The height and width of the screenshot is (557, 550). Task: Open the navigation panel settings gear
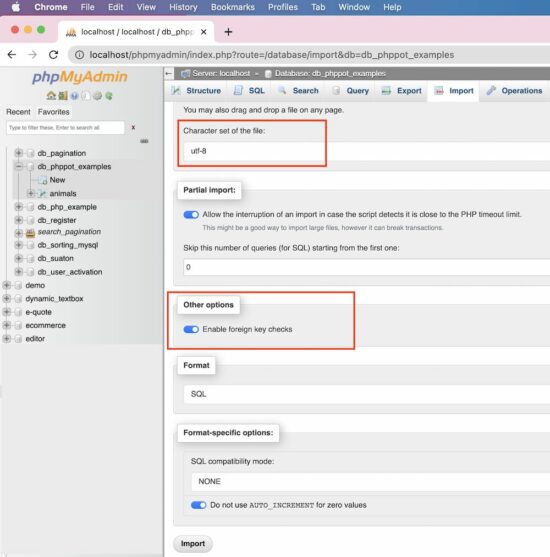tap(97, 96)
